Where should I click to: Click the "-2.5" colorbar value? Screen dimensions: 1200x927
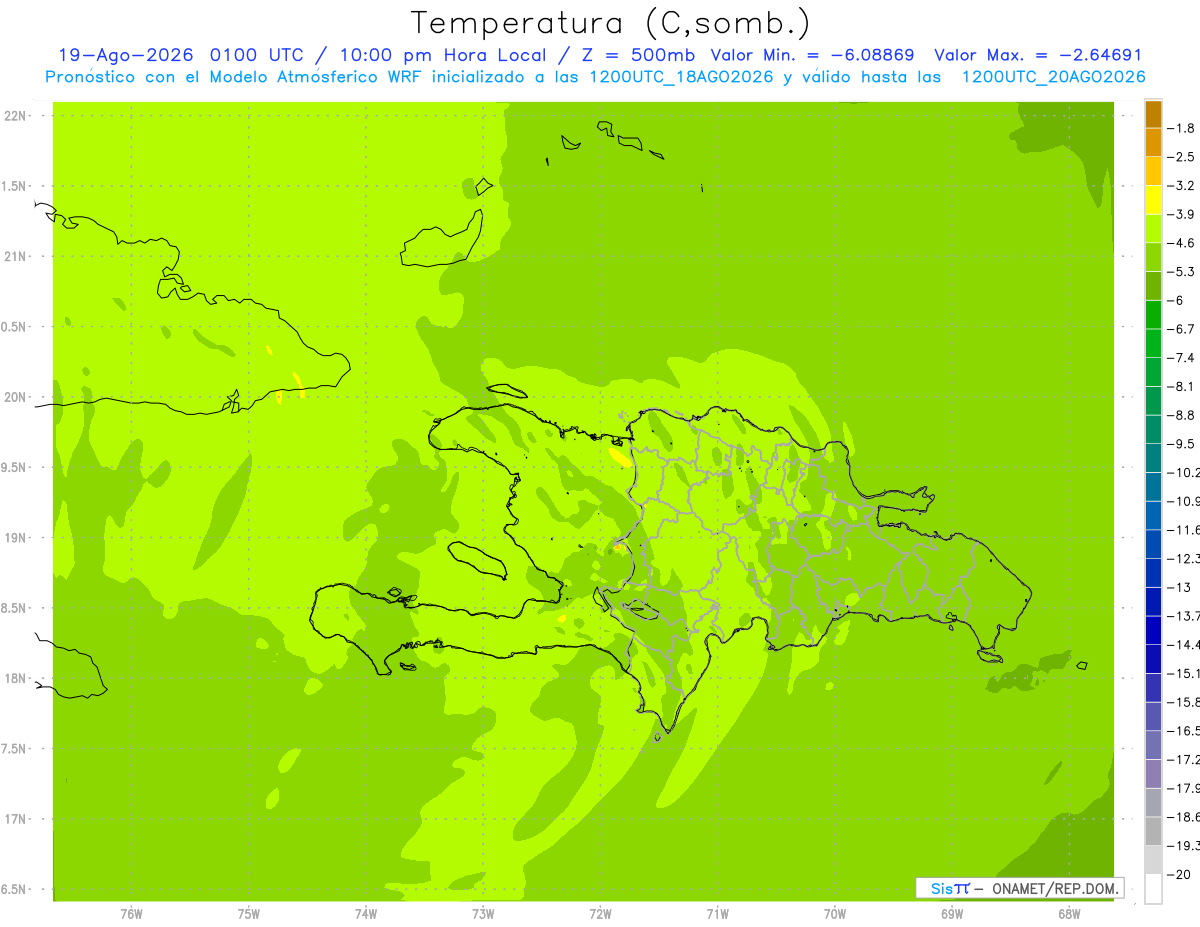pos(1182,157)
